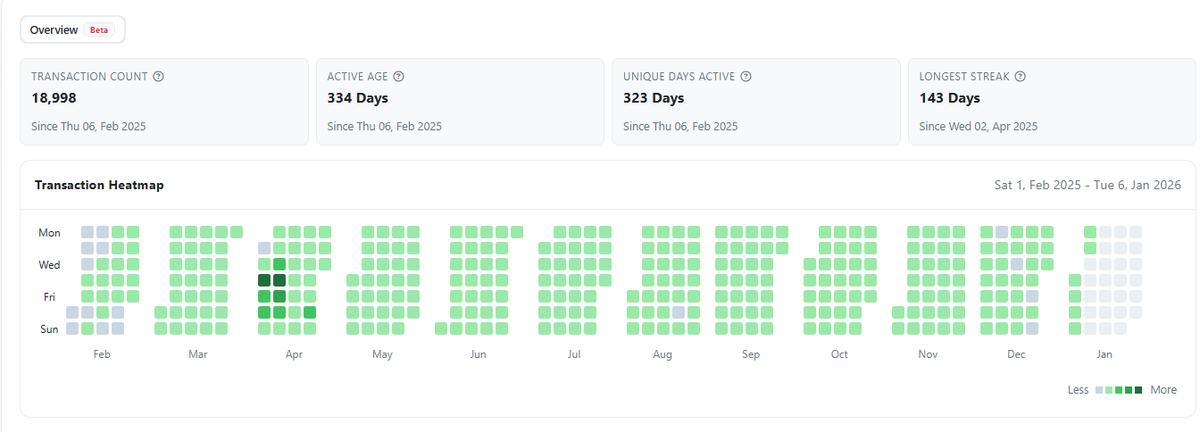Click the Sep month label
Screen dimensions: 1200x432
pyautogui.click(x=751, y=354)
